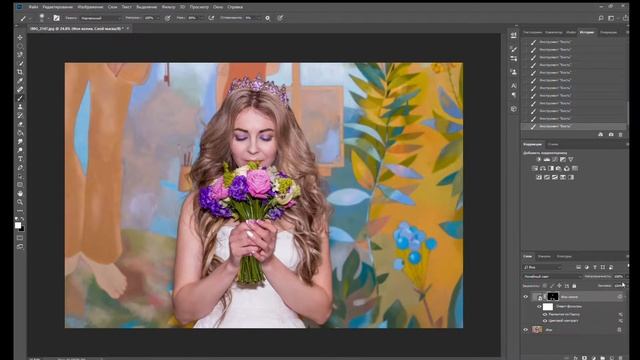
Task: Add a Brightness/Contrast adjustment
Action: point(539,159)
